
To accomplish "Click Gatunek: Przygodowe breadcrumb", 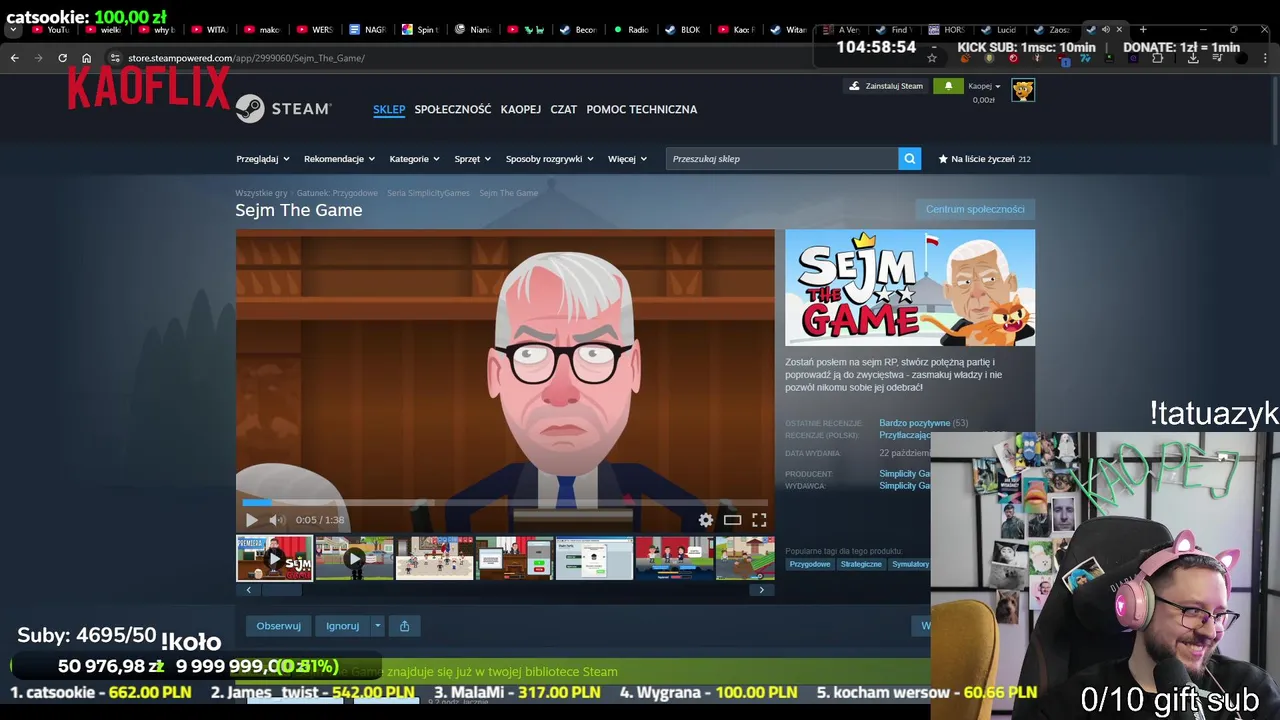I will [x=337, y=193].
